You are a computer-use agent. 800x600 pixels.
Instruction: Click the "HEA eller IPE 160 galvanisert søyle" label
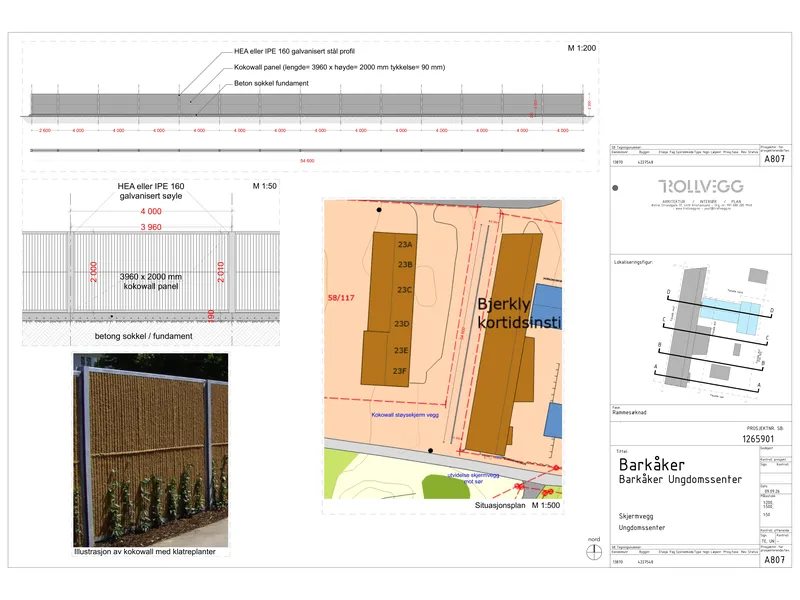tap(151, 191)
